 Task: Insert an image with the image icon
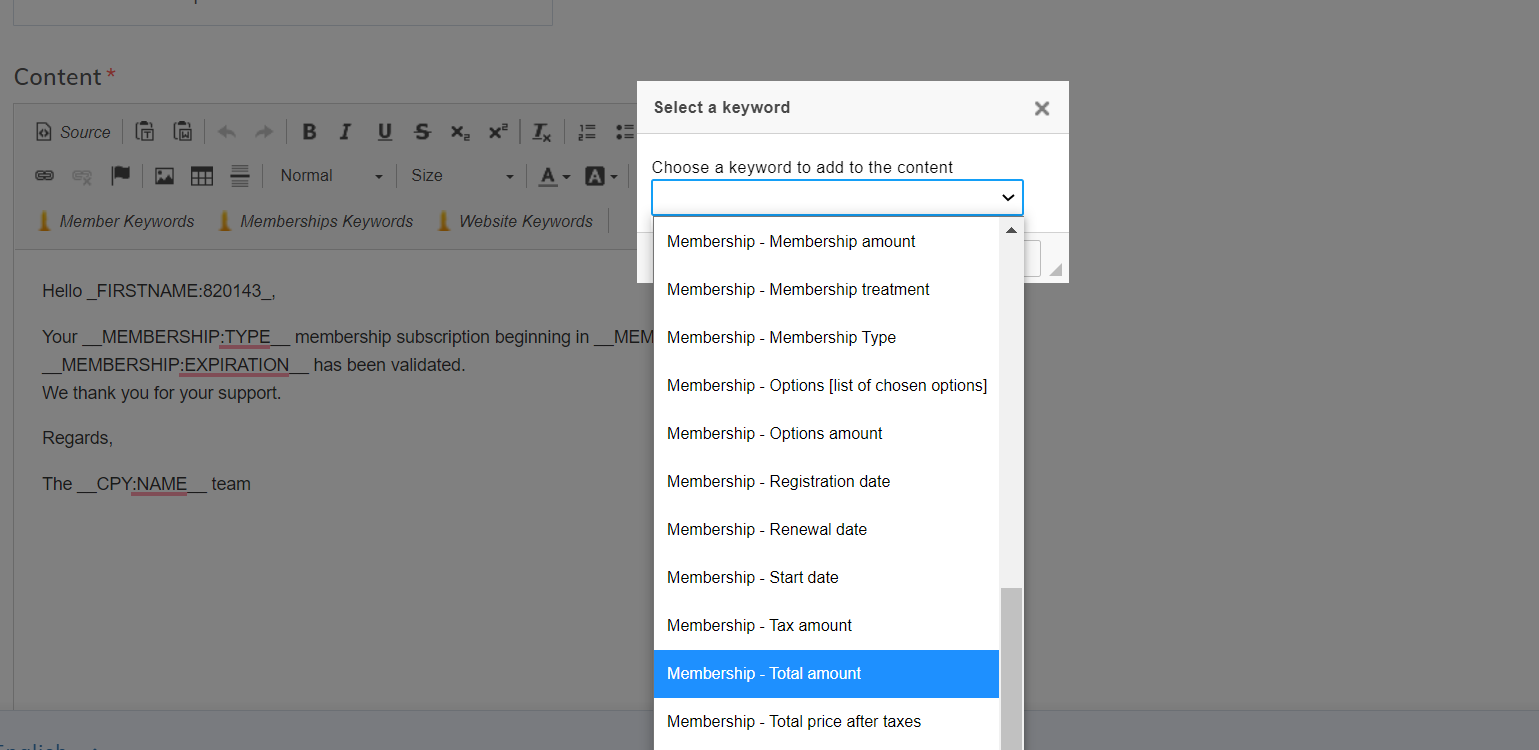[x=164, y=176]
